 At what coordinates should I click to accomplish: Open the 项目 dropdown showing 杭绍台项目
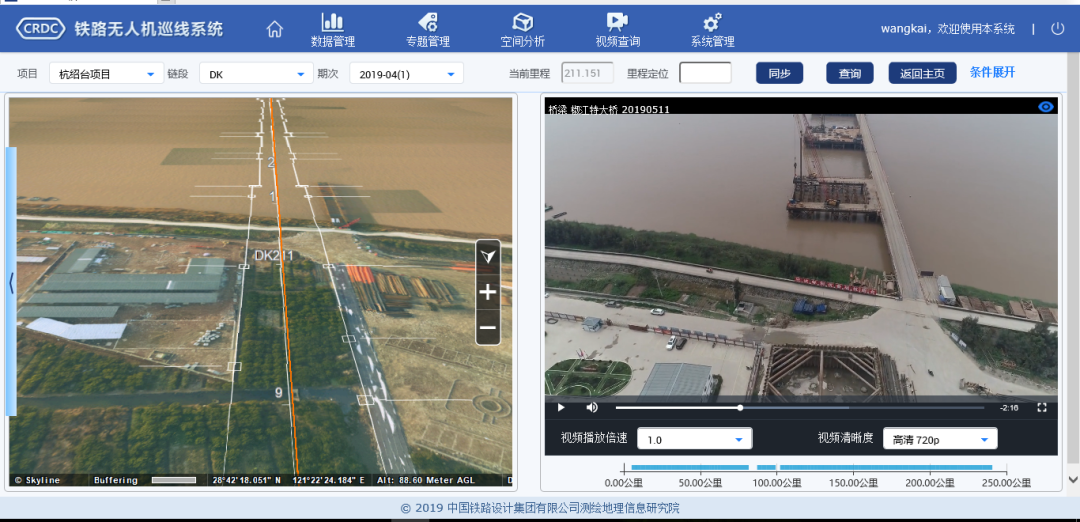[106, 74]
